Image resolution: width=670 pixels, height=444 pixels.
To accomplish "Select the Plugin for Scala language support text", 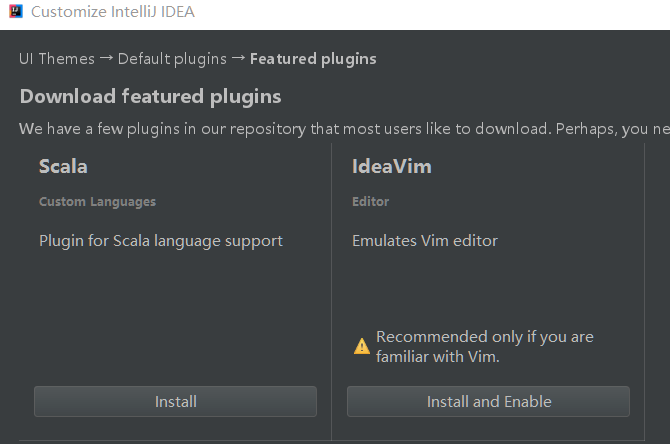I will pos(161,241).
